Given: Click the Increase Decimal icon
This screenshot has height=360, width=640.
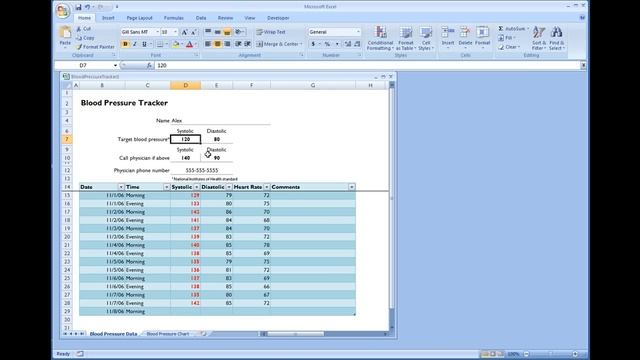Looking at the screenshot, I should tap(348, 44).
